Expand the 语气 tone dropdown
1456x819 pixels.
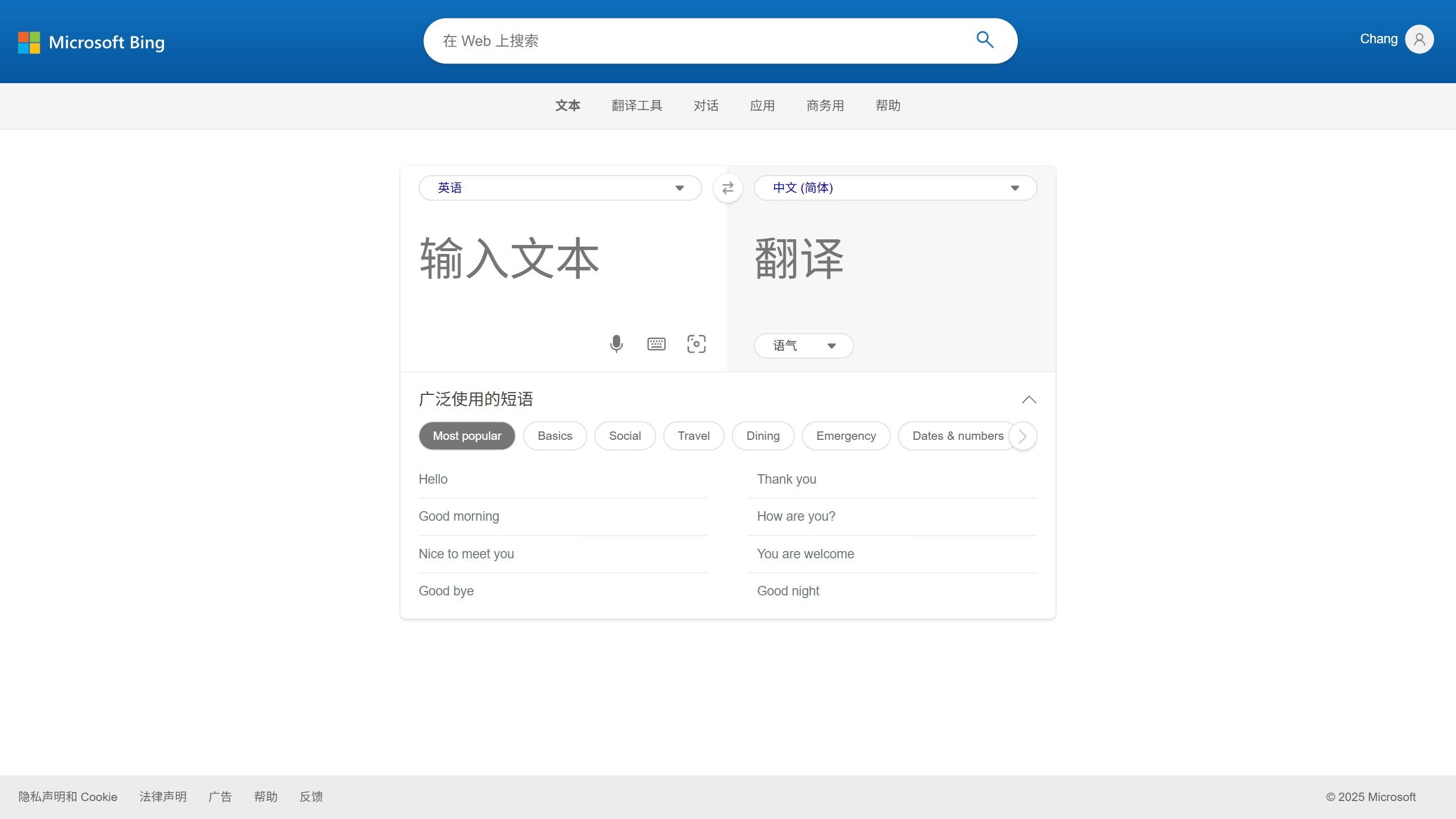click(x=803, y=345)
